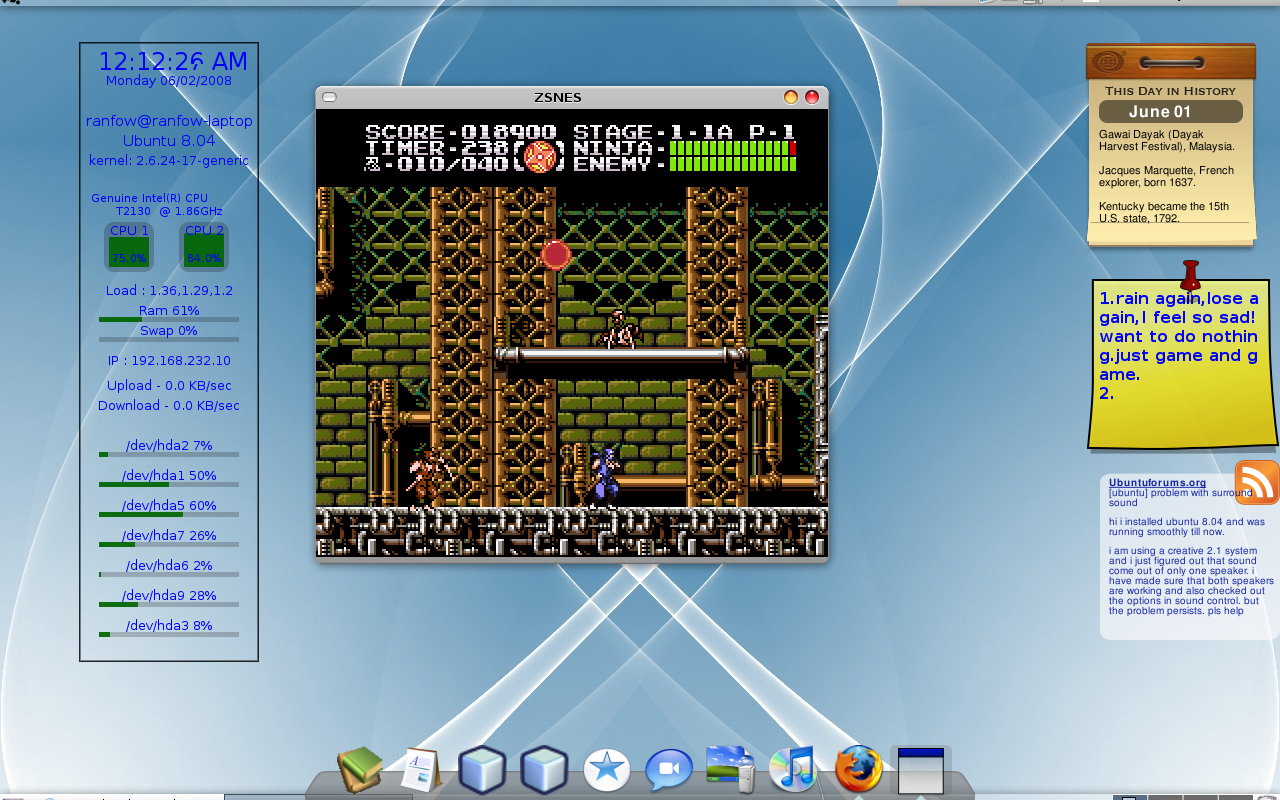Click the sticky note text about rain

pyautogui.click(x=1178, y=336)
